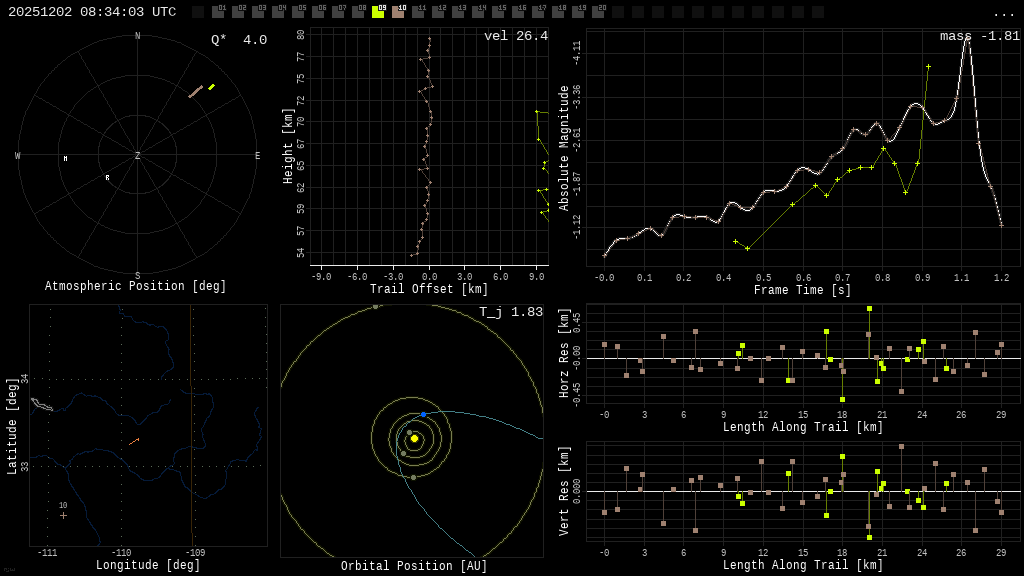Click the vel 26.4 velocity readout

click(518, 34)
